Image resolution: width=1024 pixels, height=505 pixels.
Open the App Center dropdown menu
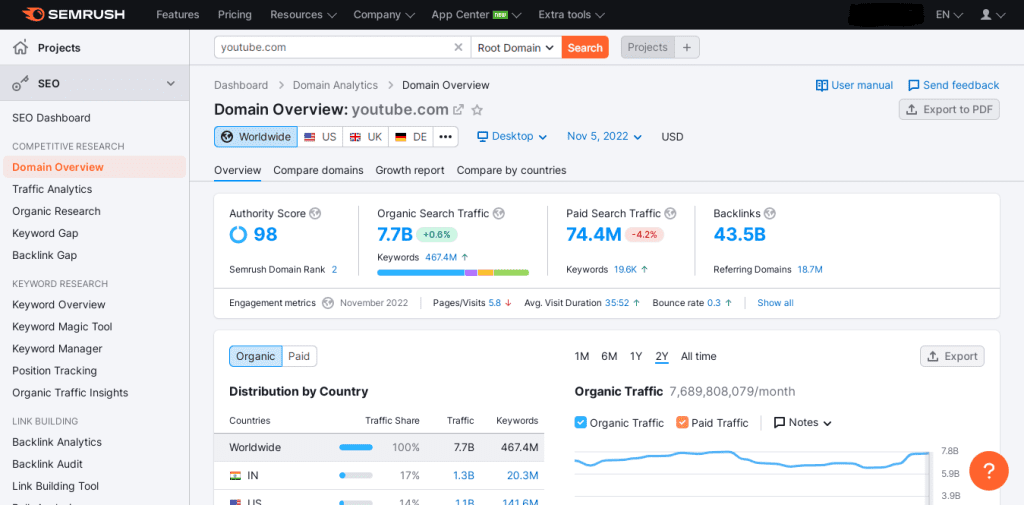click(x=477, y=14)
